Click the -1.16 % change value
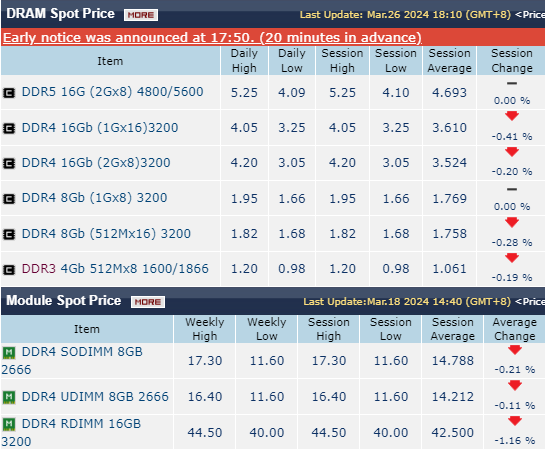 (514, 441)
